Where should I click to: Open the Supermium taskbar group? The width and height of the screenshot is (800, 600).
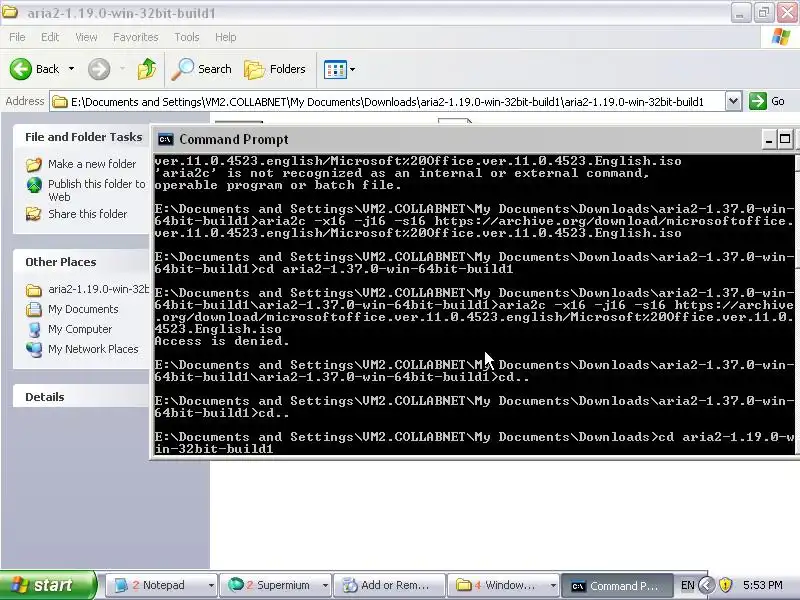pos(277,585)
